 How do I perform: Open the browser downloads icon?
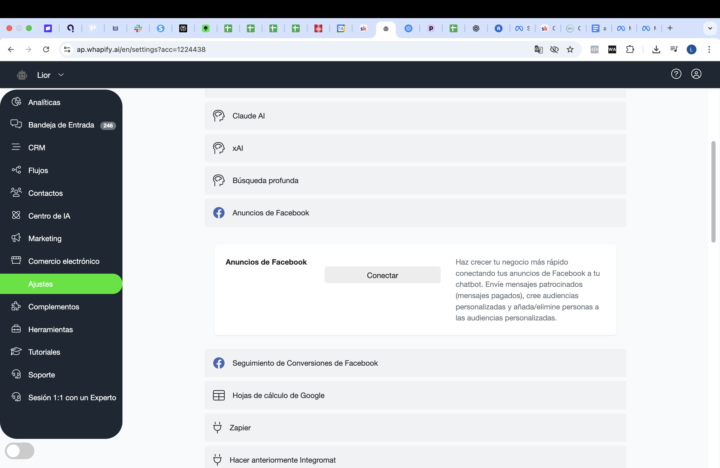pyautogui.click(x=656, y=49)
